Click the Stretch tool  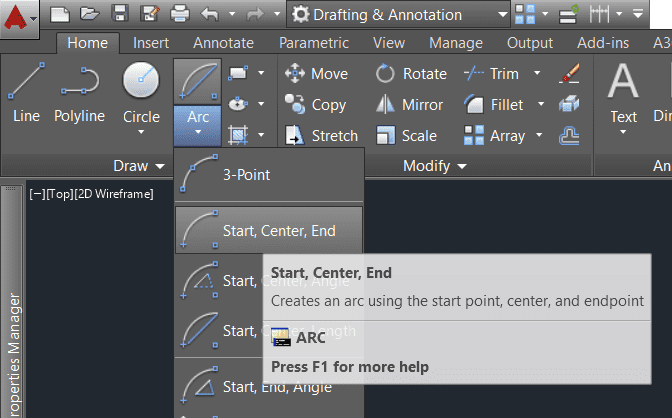320,135
